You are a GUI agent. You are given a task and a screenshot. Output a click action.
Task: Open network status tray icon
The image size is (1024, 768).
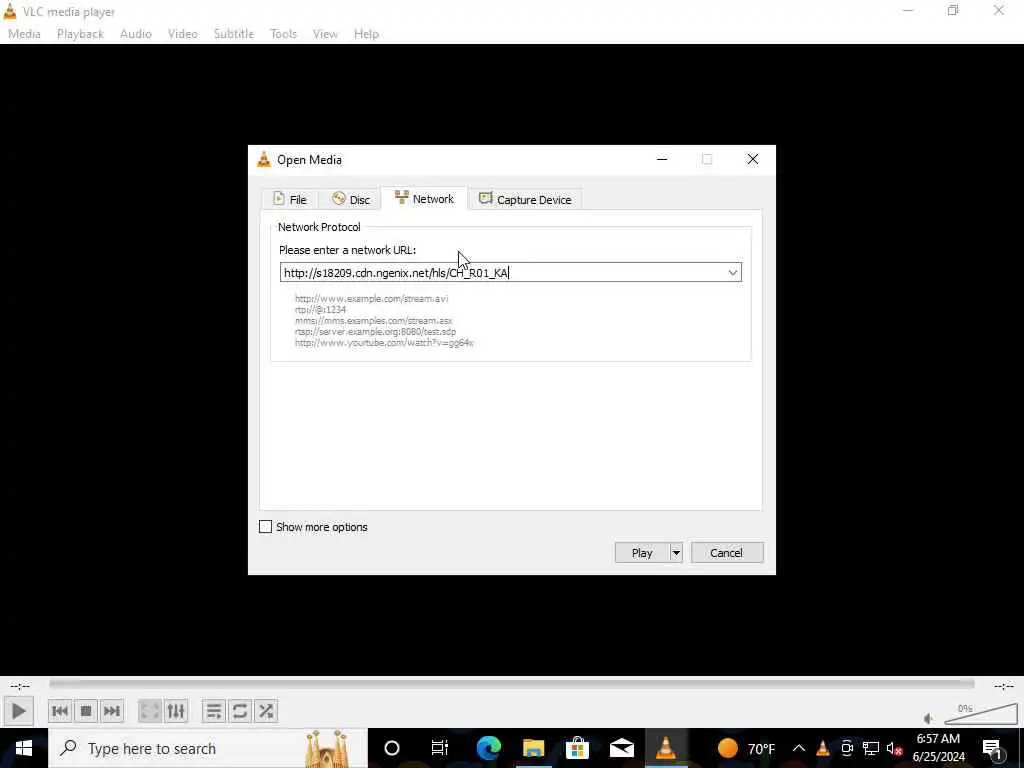[871, 748]
